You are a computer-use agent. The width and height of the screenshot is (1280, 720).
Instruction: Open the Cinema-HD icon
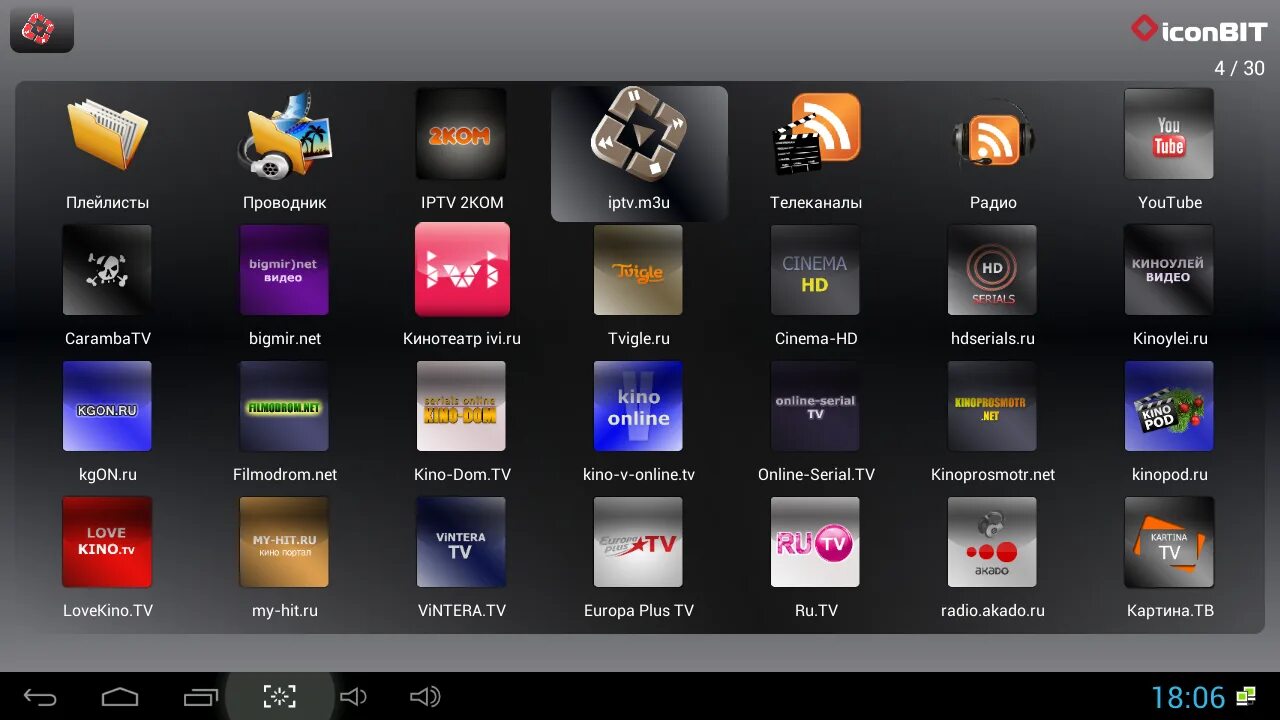(x=815, y=270)
